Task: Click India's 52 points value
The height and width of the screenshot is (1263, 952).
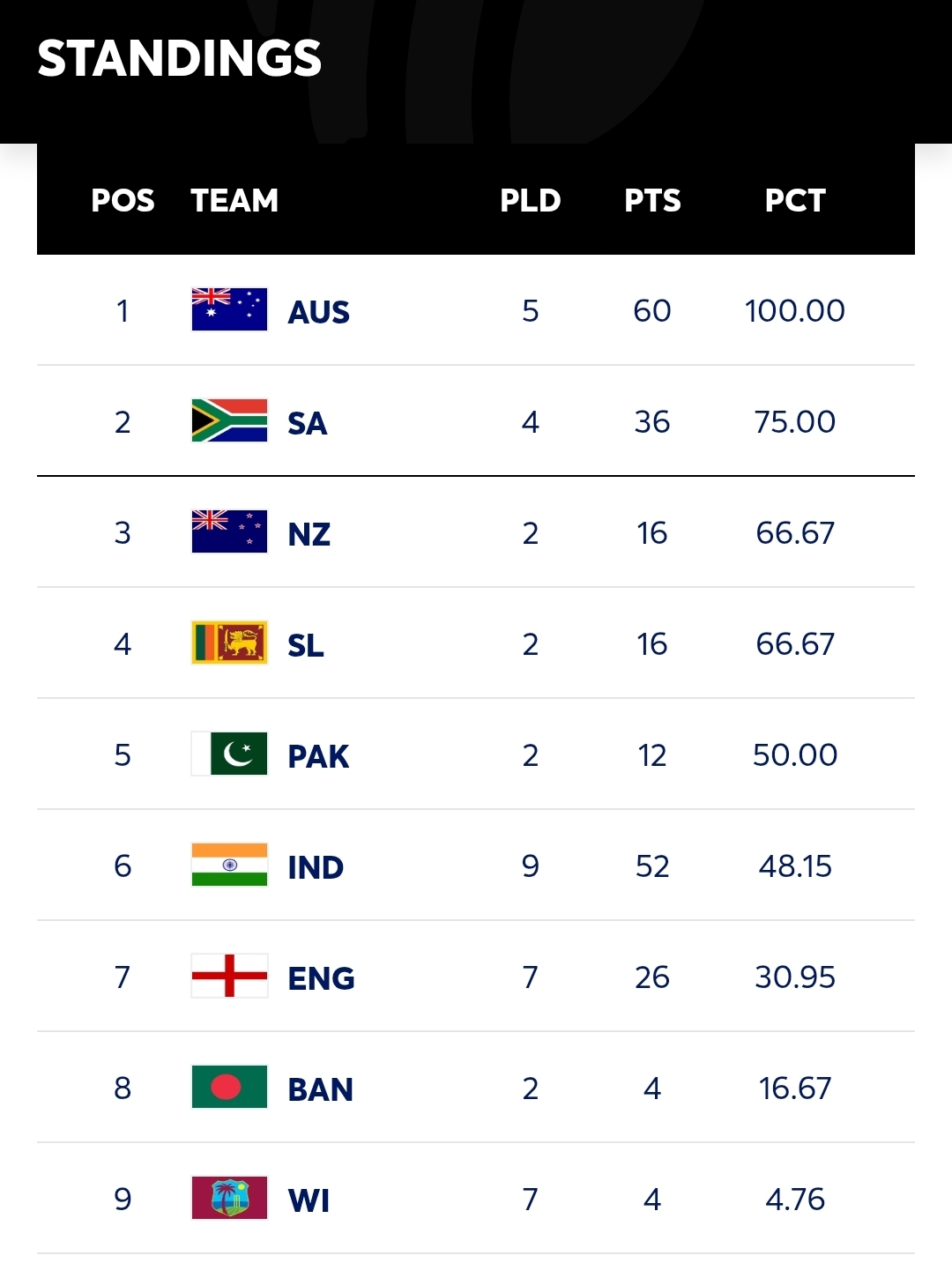Action: coord(652,866)
